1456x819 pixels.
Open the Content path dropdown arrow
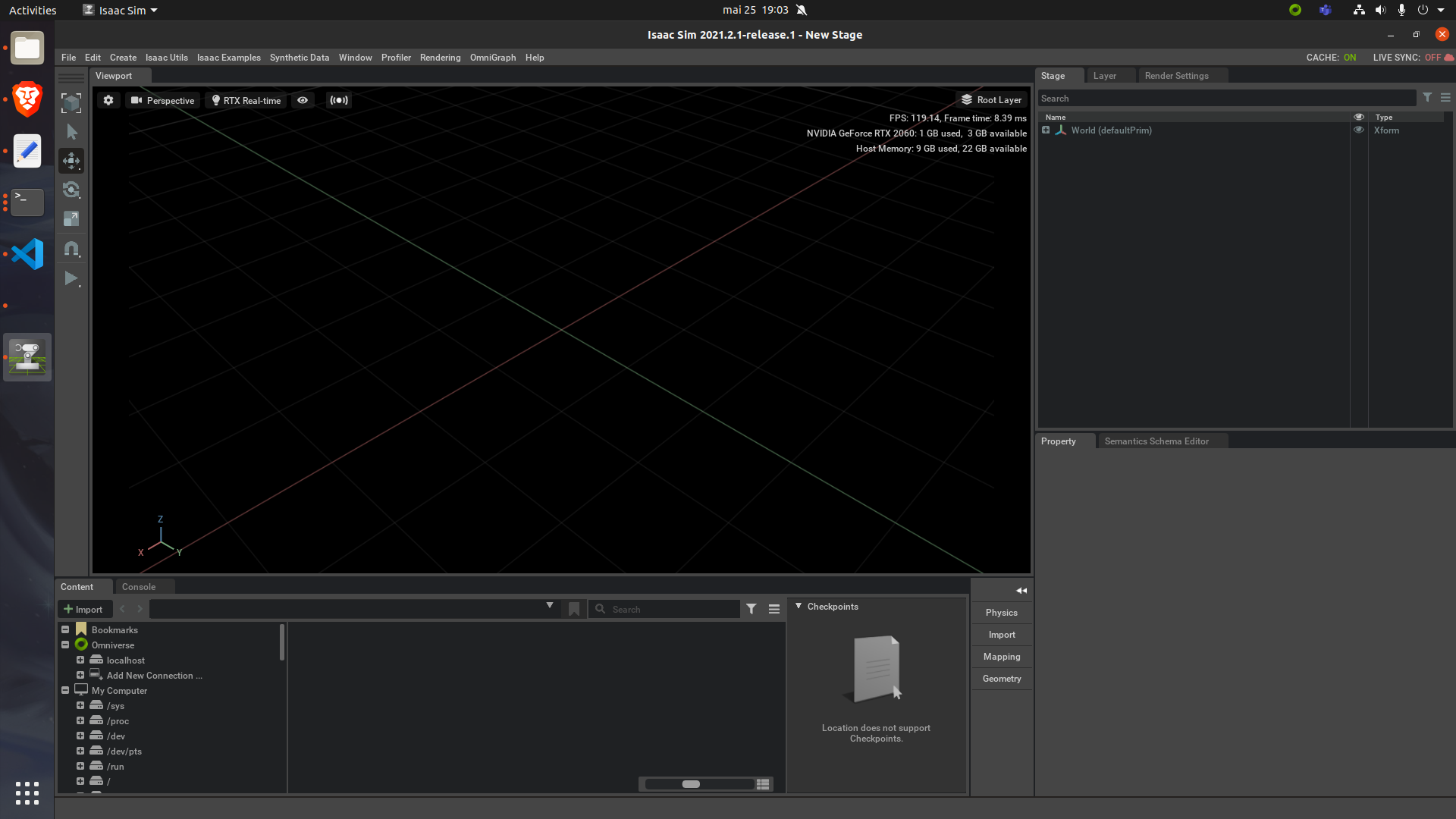click(x=550, y=606)
